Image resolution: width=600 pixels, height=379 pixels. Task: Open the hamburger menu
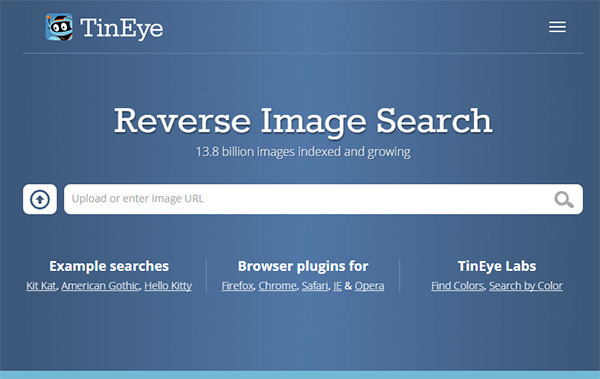click(x=557, y=27)
